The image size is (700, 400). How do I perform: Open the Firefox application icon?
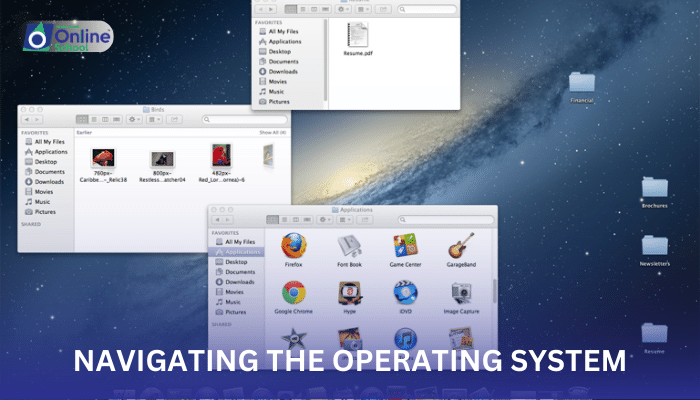point(294,246)
